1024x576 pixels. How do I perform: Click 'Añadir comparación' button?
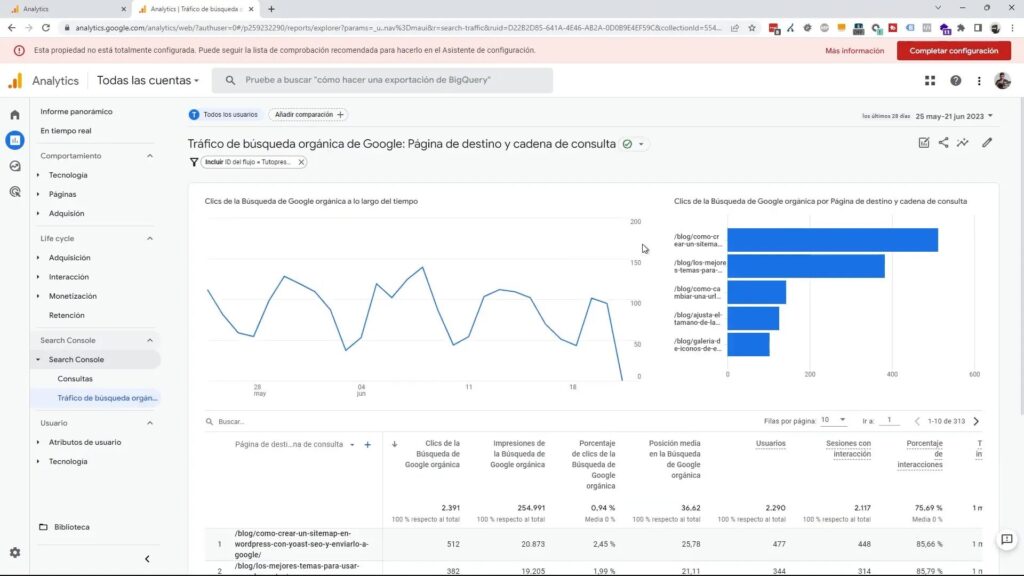click(x=308, y=114)
